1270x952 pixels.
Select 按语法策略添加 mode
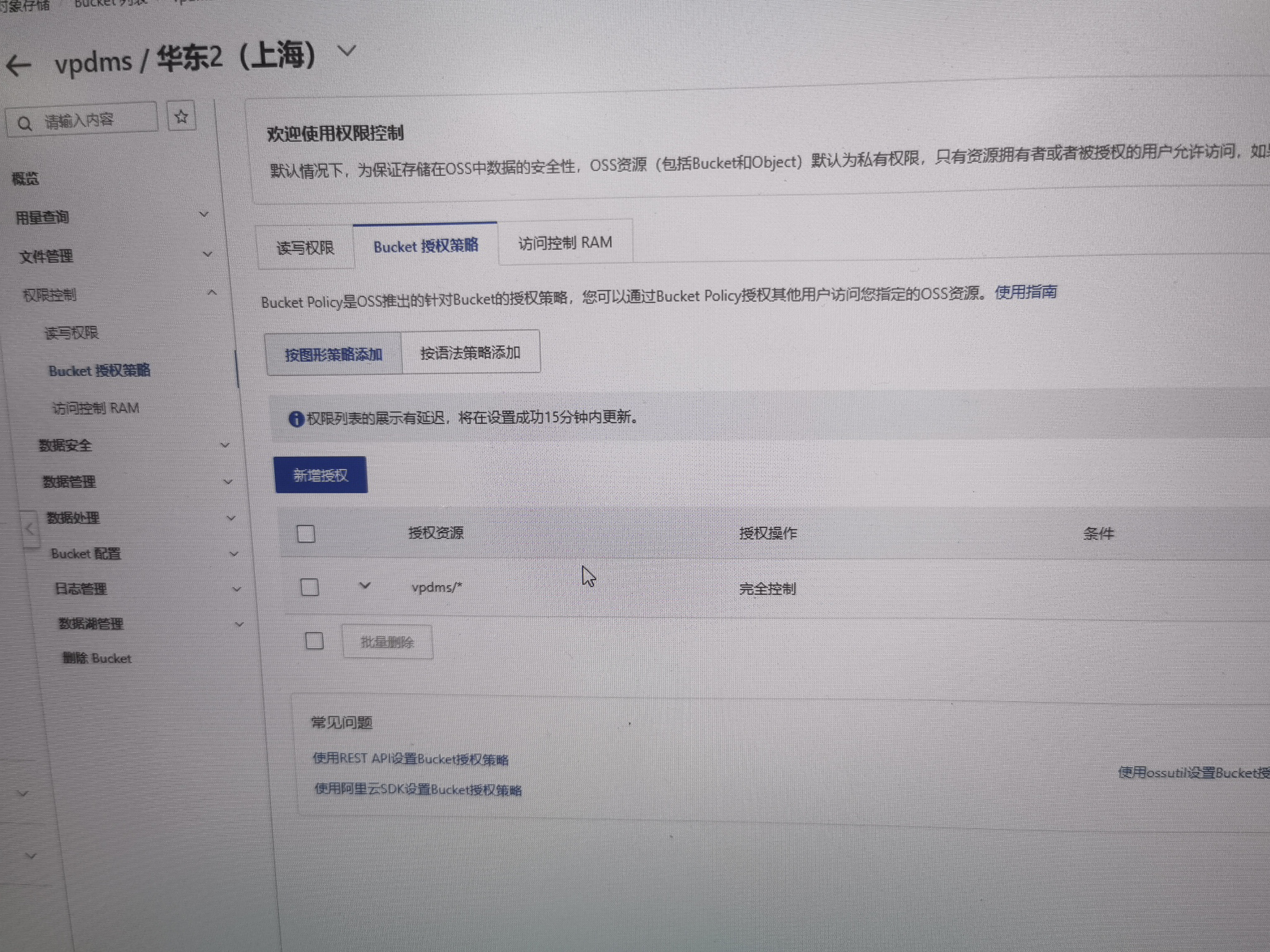(x=470, y=353)
